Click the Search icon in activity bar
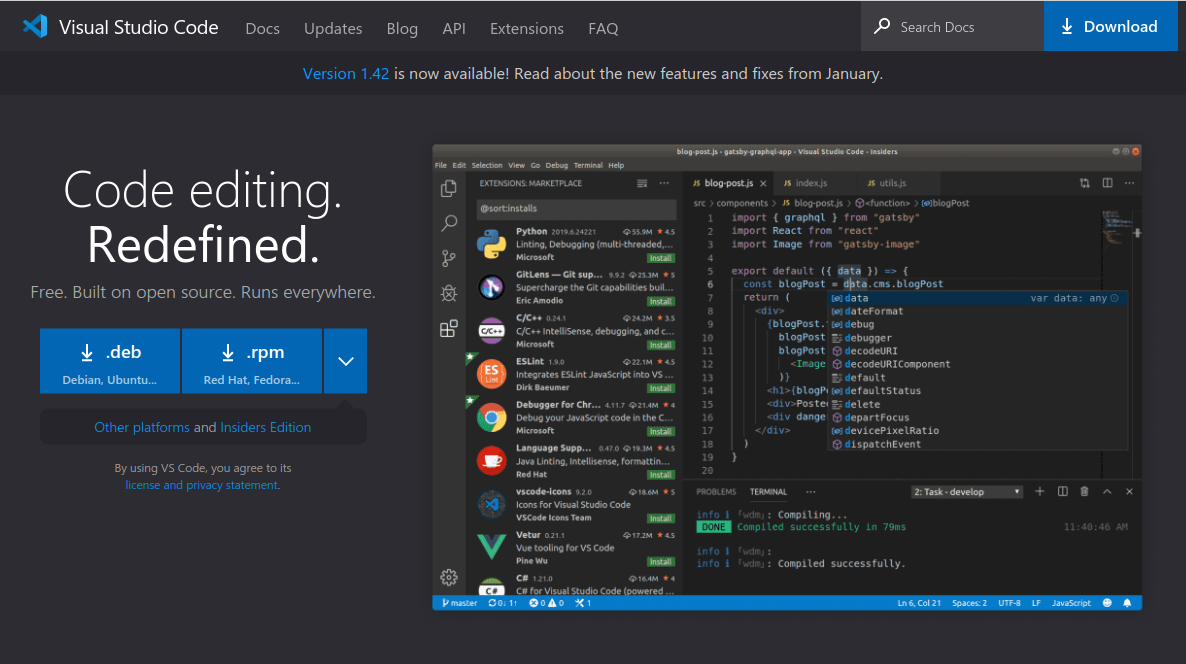 pyautogui.click(x=449, y=222)
